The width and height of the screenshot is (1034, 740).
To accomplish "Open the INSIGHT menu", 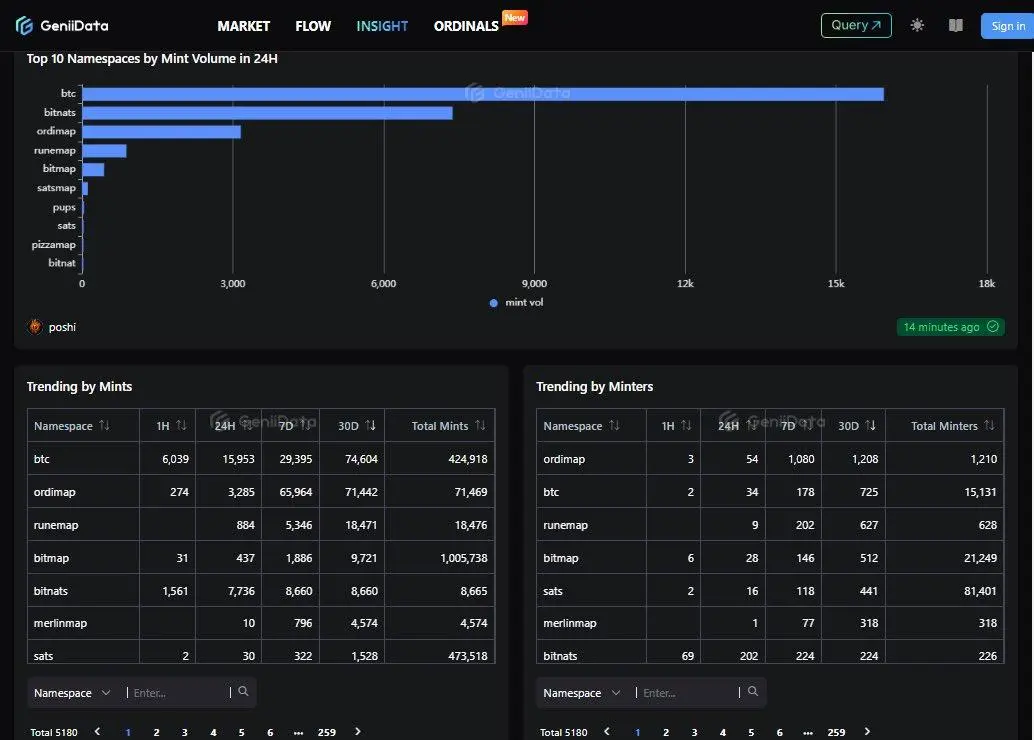I will [x=382, y=26].
